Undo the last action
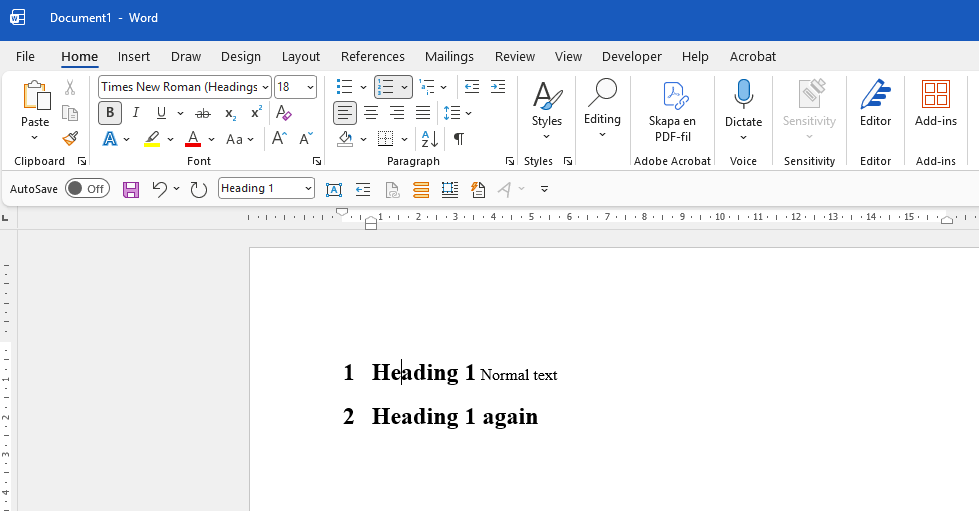Image resolution: width=979 pixels, height=511 pixels. [x=160, y=189]
